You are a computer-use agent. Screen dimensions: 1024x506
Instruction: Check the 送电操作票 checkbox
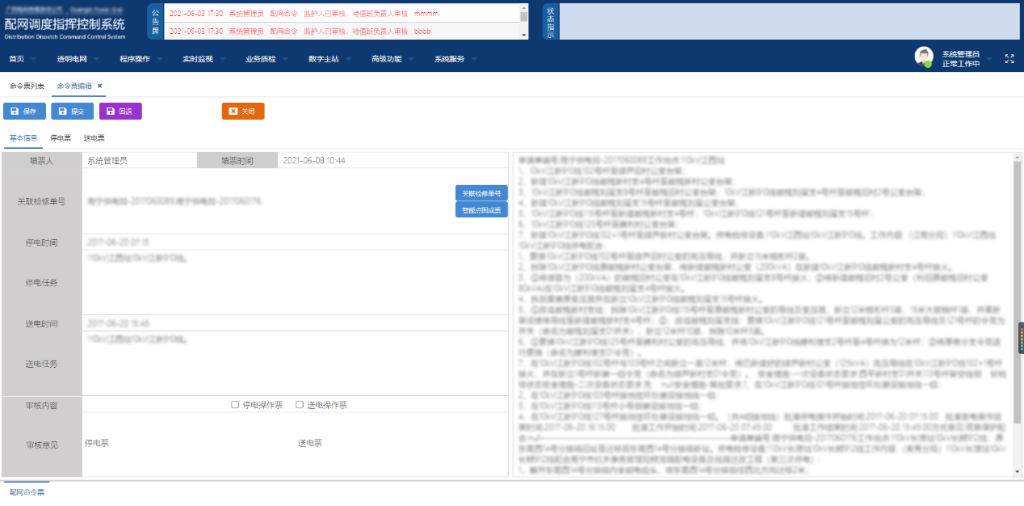click(x=300, y=405)
